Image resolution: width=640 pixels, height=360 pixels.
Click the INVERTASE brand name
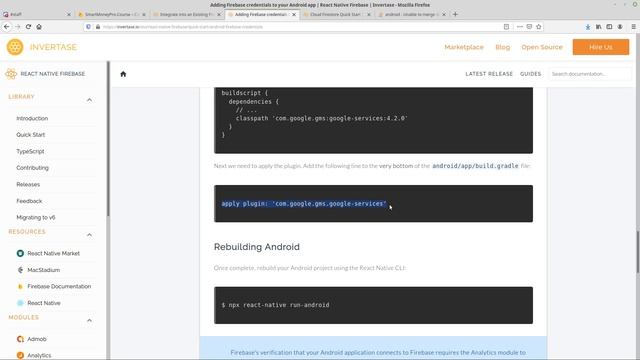click(53, 47)
